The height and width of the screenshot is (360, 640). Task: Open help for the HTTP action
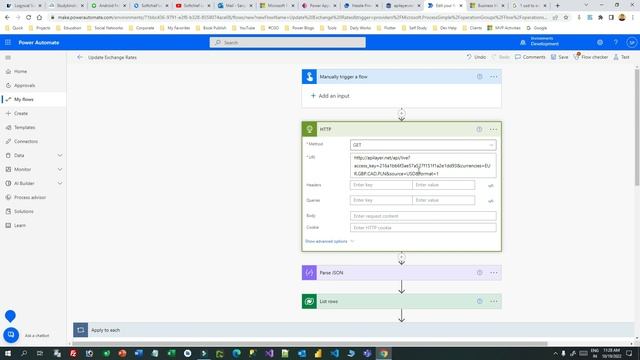[x=479, y=129]
